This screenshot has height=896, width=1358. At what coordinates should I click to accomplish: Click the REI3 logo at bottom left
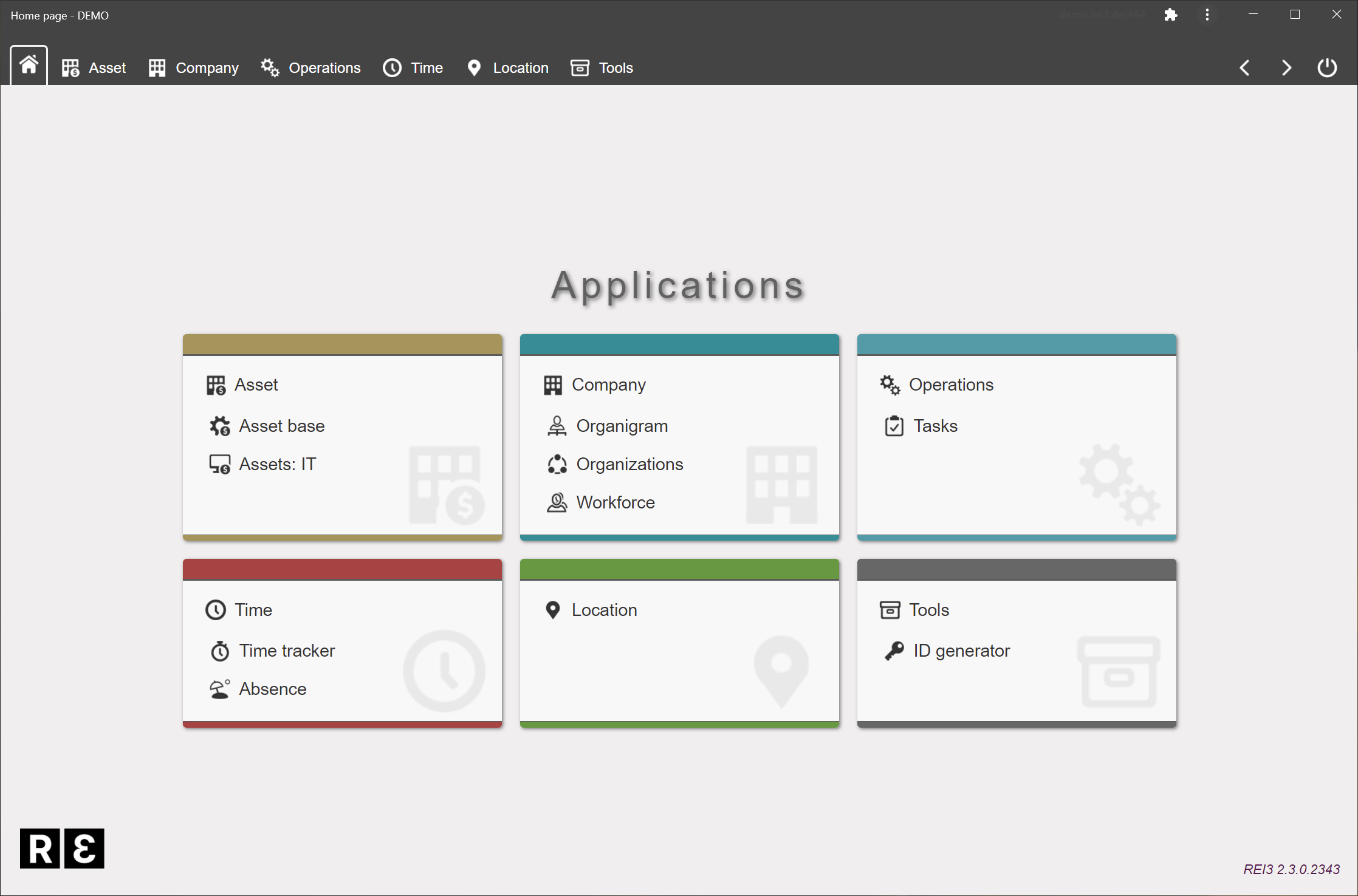tap(62, 849)
